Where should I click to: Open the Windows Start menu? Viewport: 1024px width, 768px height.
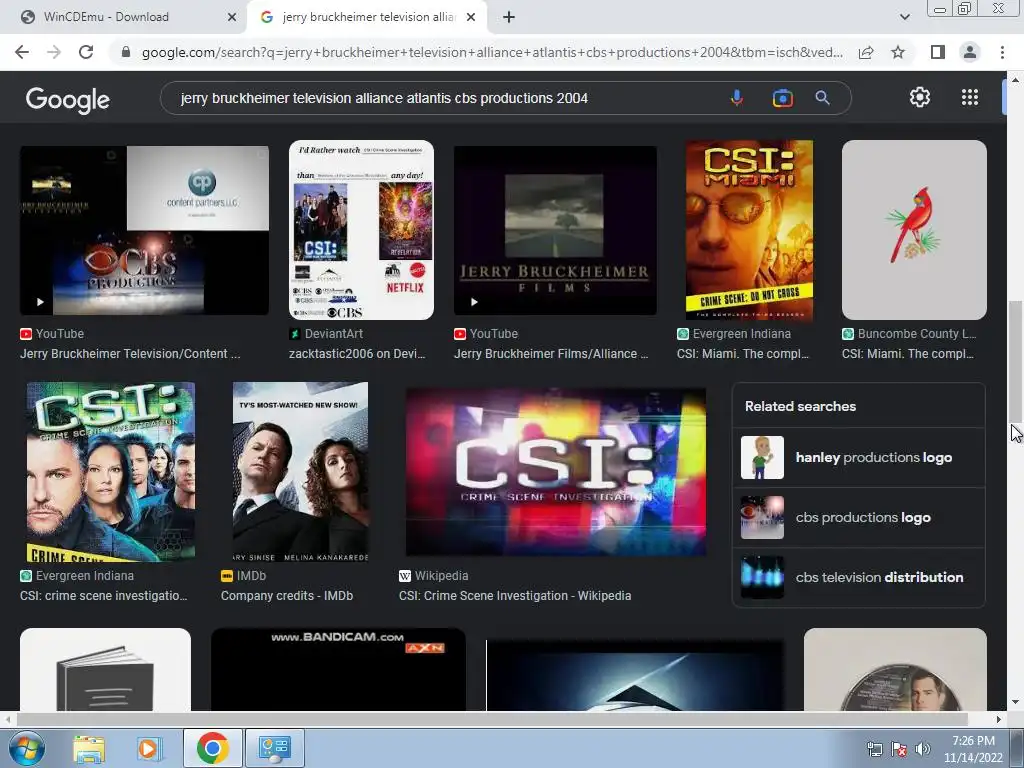26,748
